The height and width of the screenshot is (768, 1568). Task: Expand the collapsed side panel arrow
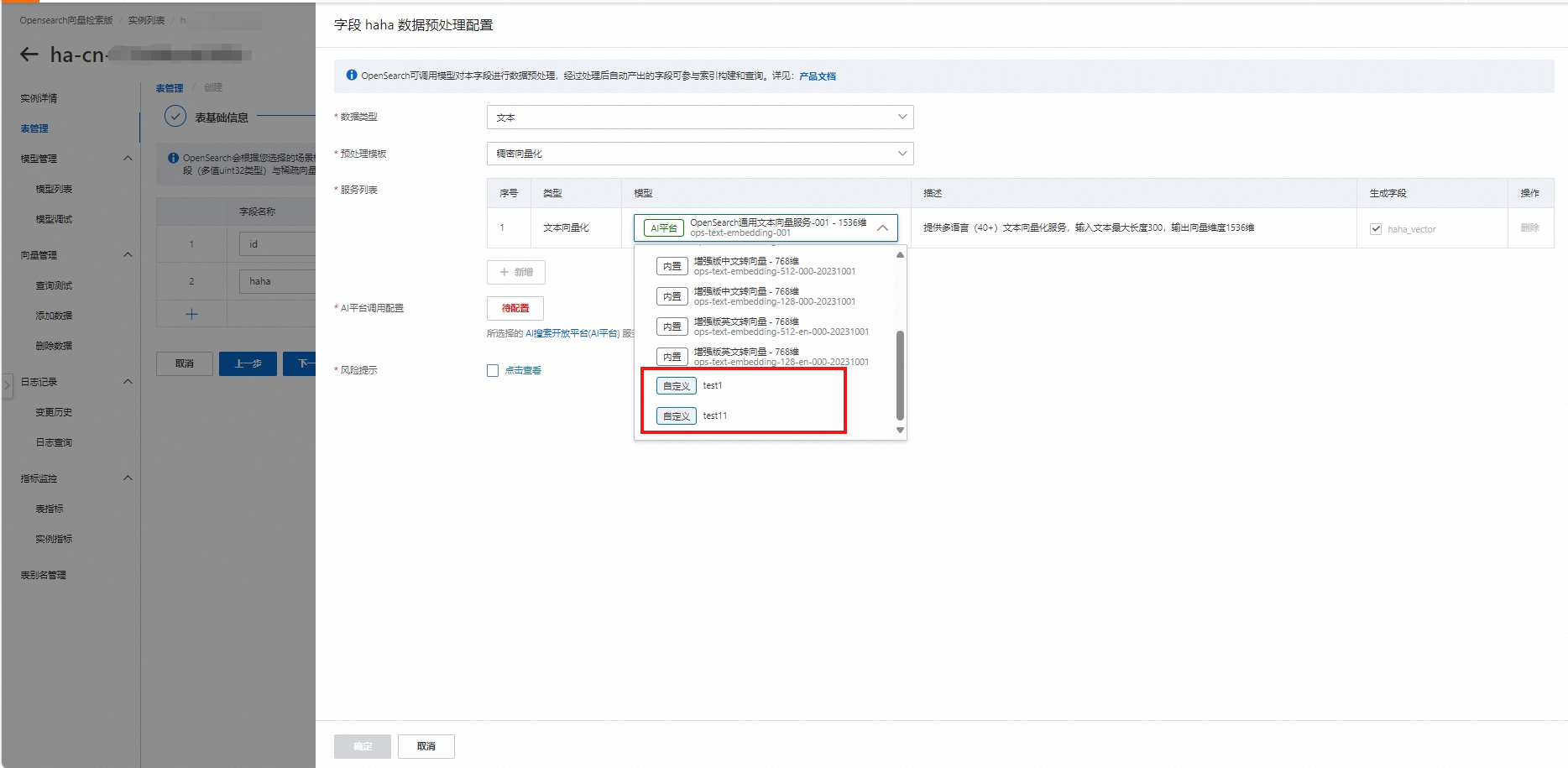(x=7, y=385)
